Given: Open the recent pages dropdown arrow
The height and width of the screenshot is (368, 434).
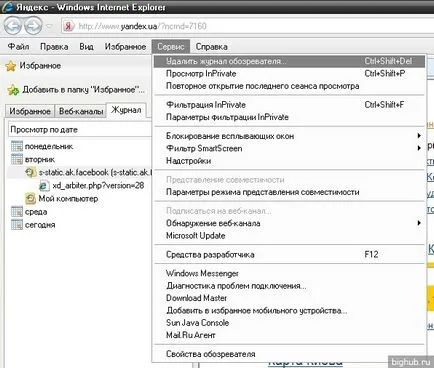Looking at the screenshot, I should coord(50,26).
